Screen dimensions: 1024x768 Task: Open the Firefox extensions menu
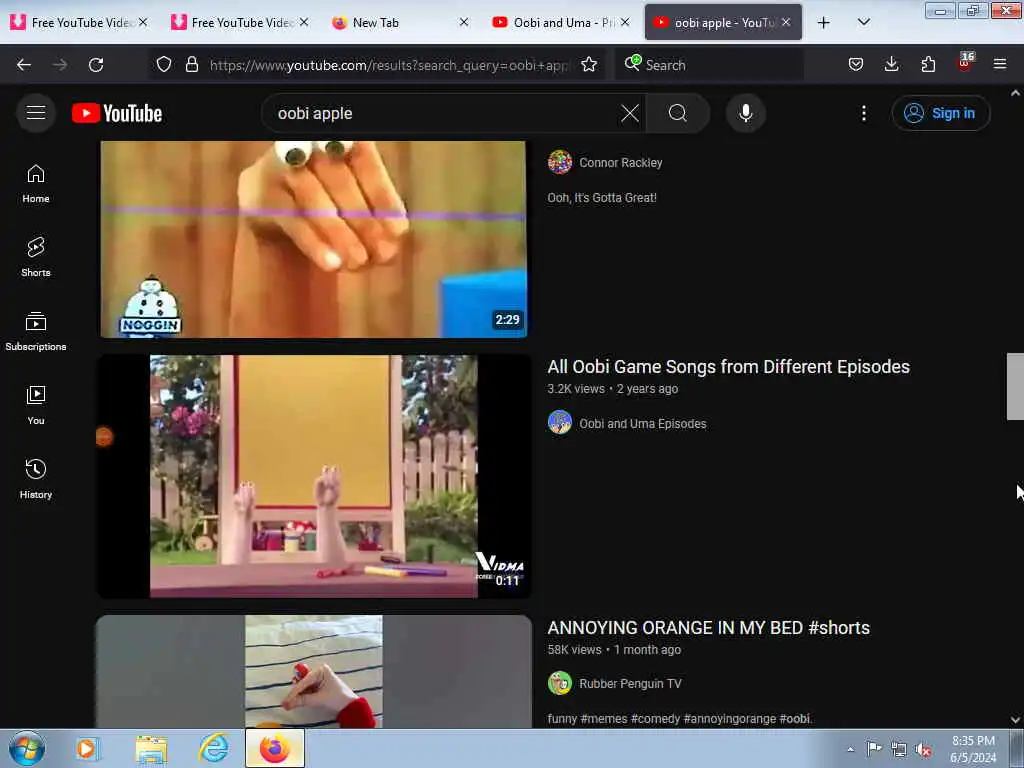[928, 65]
